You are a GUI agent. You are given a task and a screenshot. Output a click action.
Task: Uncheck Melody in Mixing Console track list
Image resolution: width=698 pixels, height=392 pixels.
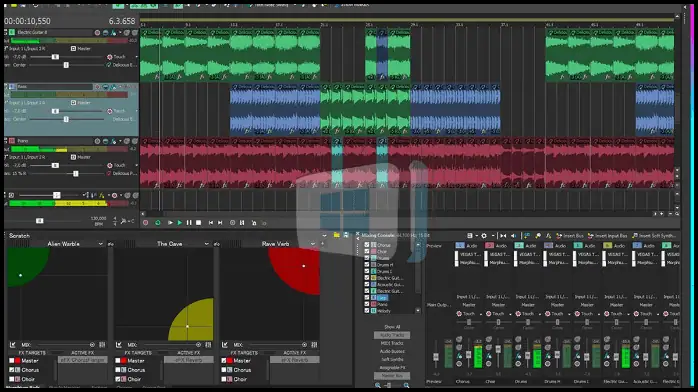367,311
